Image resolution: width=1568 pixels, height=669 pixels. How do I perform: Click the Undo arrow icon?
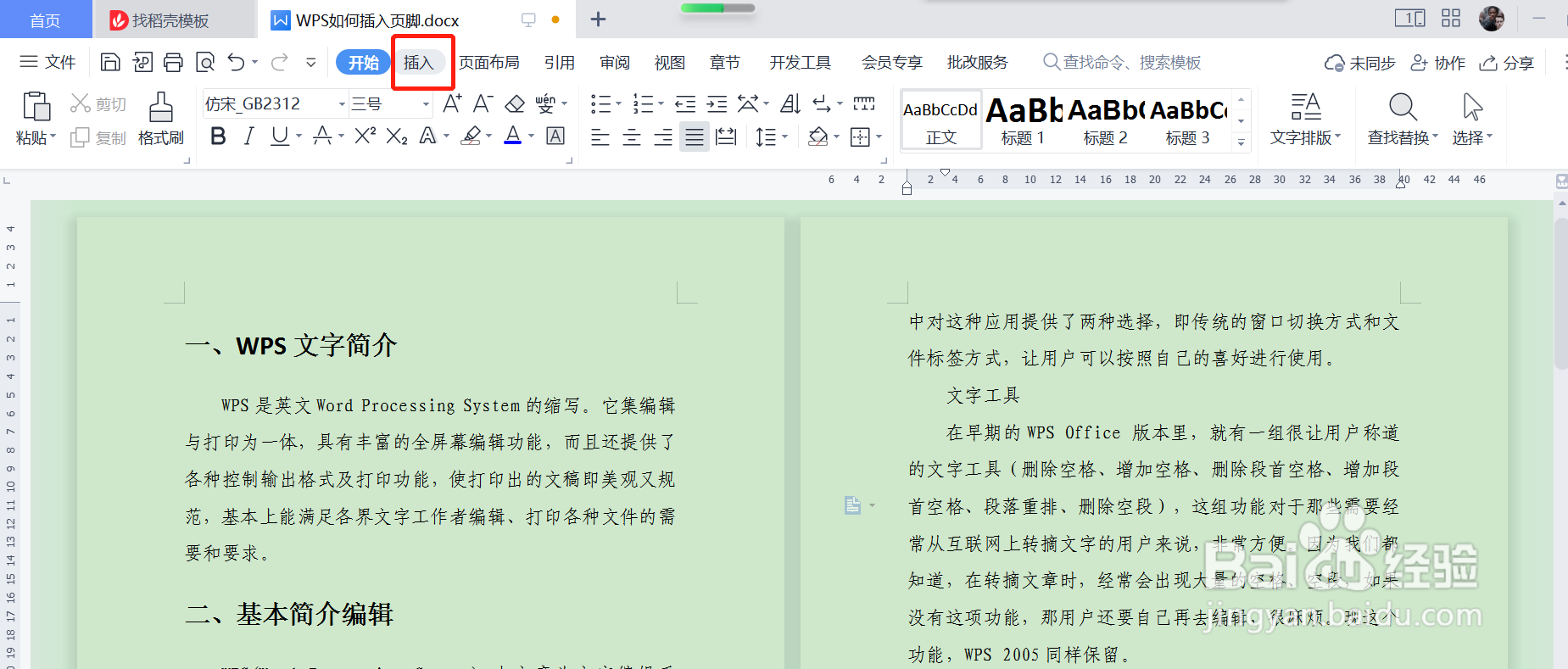point(237,62)
